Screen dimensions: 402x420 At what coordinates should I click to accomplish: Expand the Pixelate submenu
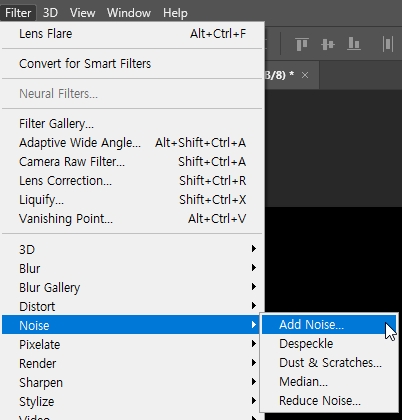click(x=132, y=344)
